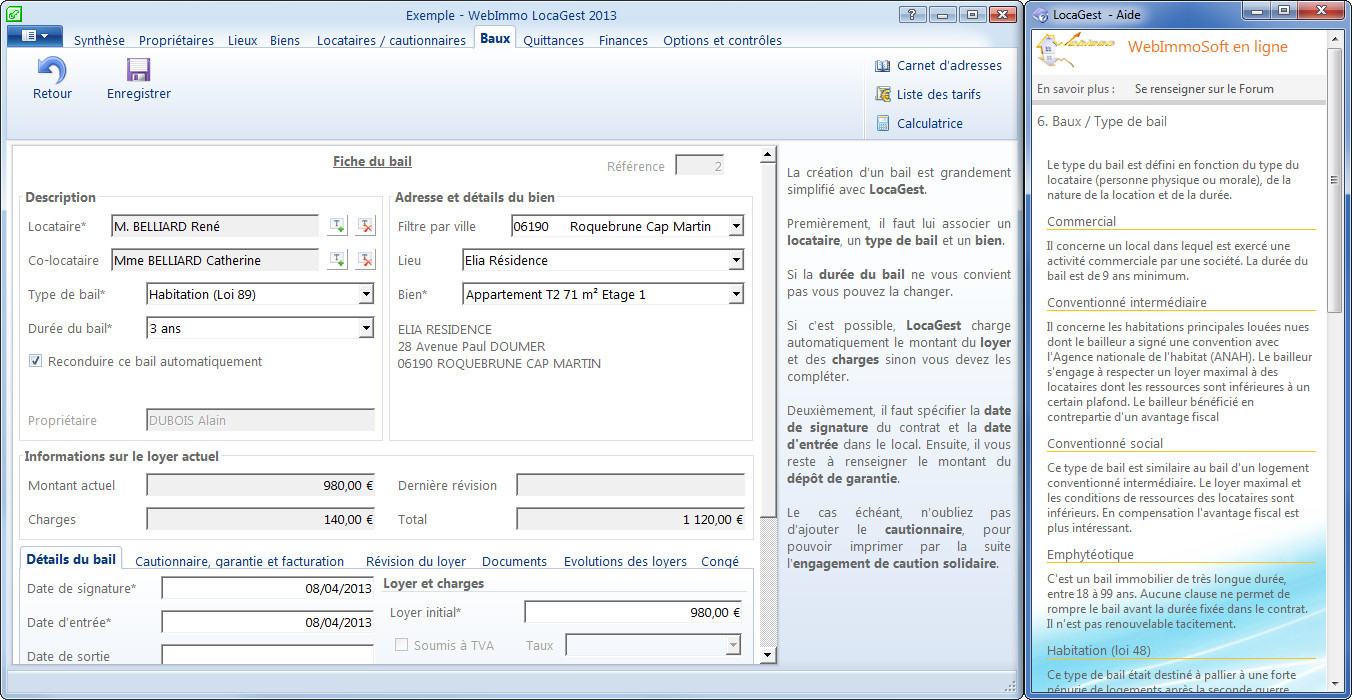Viewport: 1352px width, 700px height.
Task: Click the Co-locataire name field
Action: tap(215, 260)
